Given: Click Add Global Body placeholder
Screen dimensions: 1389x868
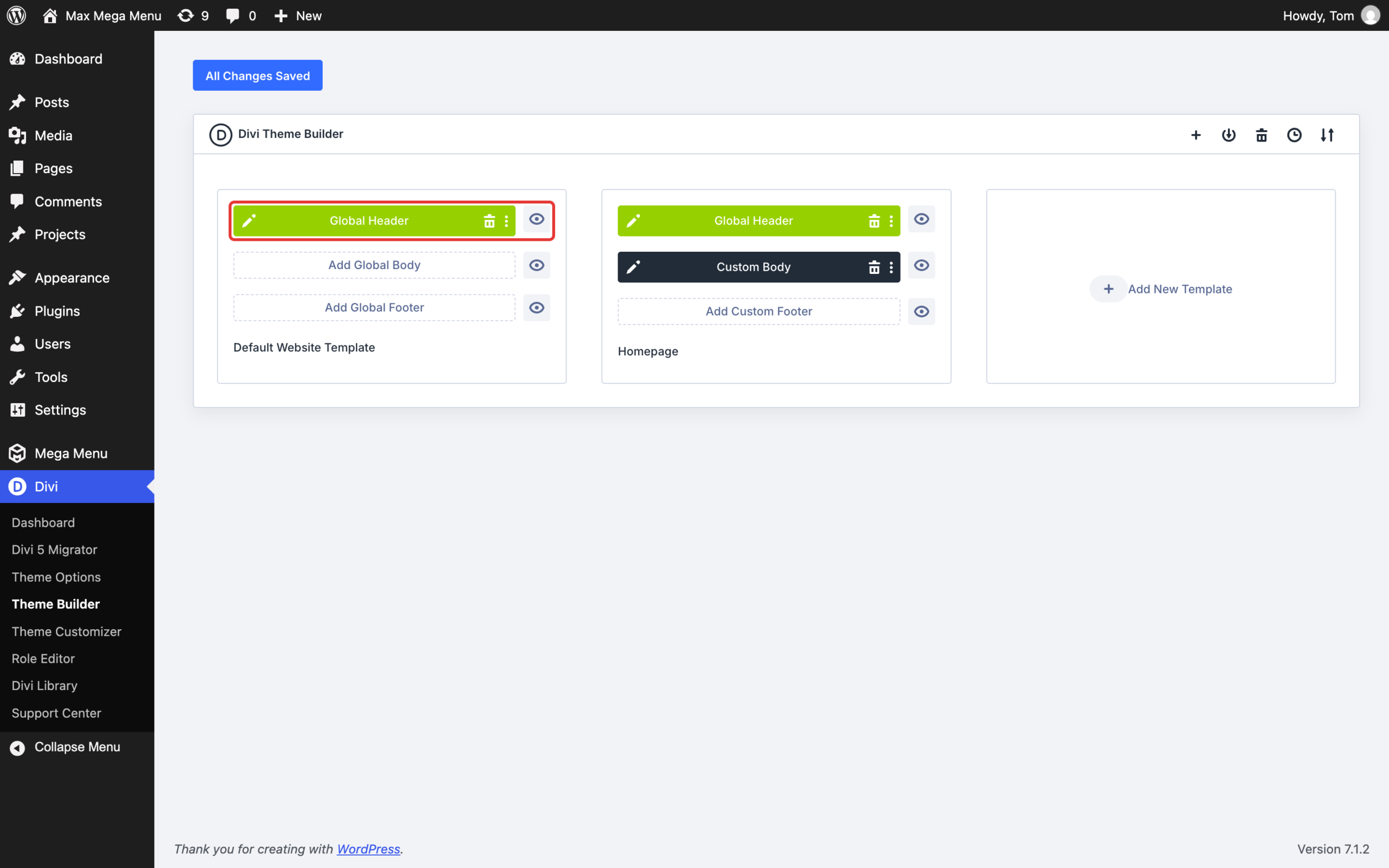Looking at the screenshot, I should (374, 265).
